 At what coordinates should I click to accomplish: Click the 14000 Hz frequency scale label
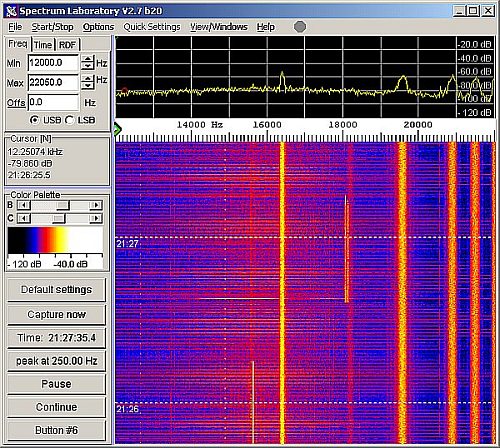tap(200, 125)
